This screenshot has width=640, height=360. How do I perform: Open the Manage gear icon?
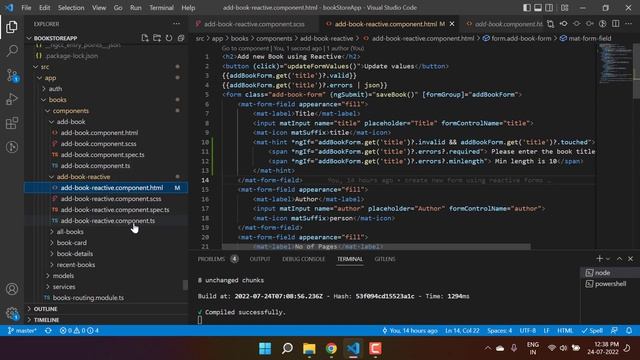[x=12, y=313]
